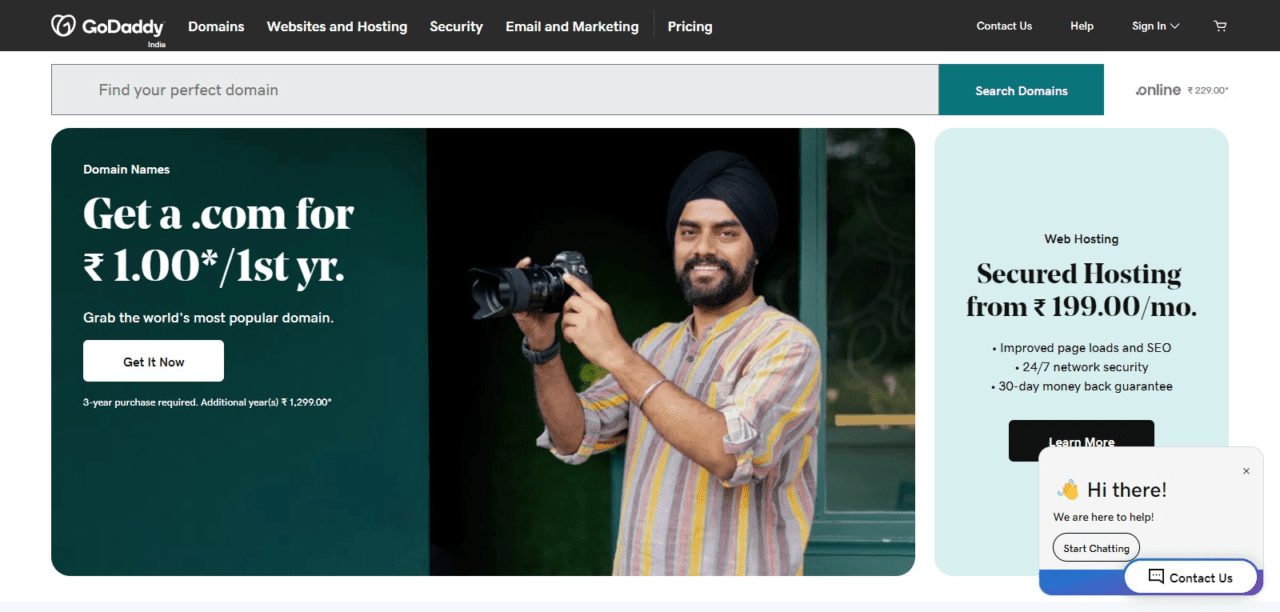Open the Help link
1280x612 pixels.
[x=1082, y=26]
